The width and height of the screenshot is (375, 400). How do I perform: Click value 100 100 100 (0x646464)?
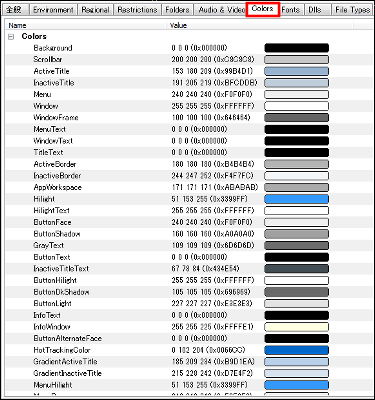coord(211,118)
